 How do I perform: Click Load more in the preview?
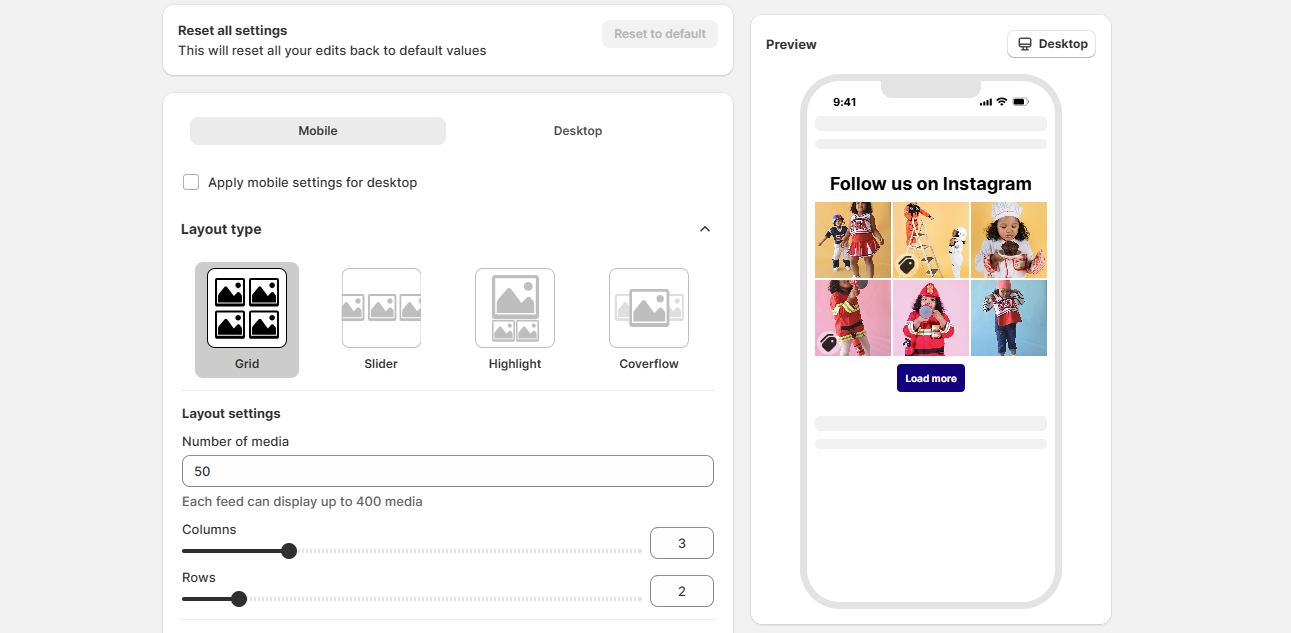click(x=931, y=379)
